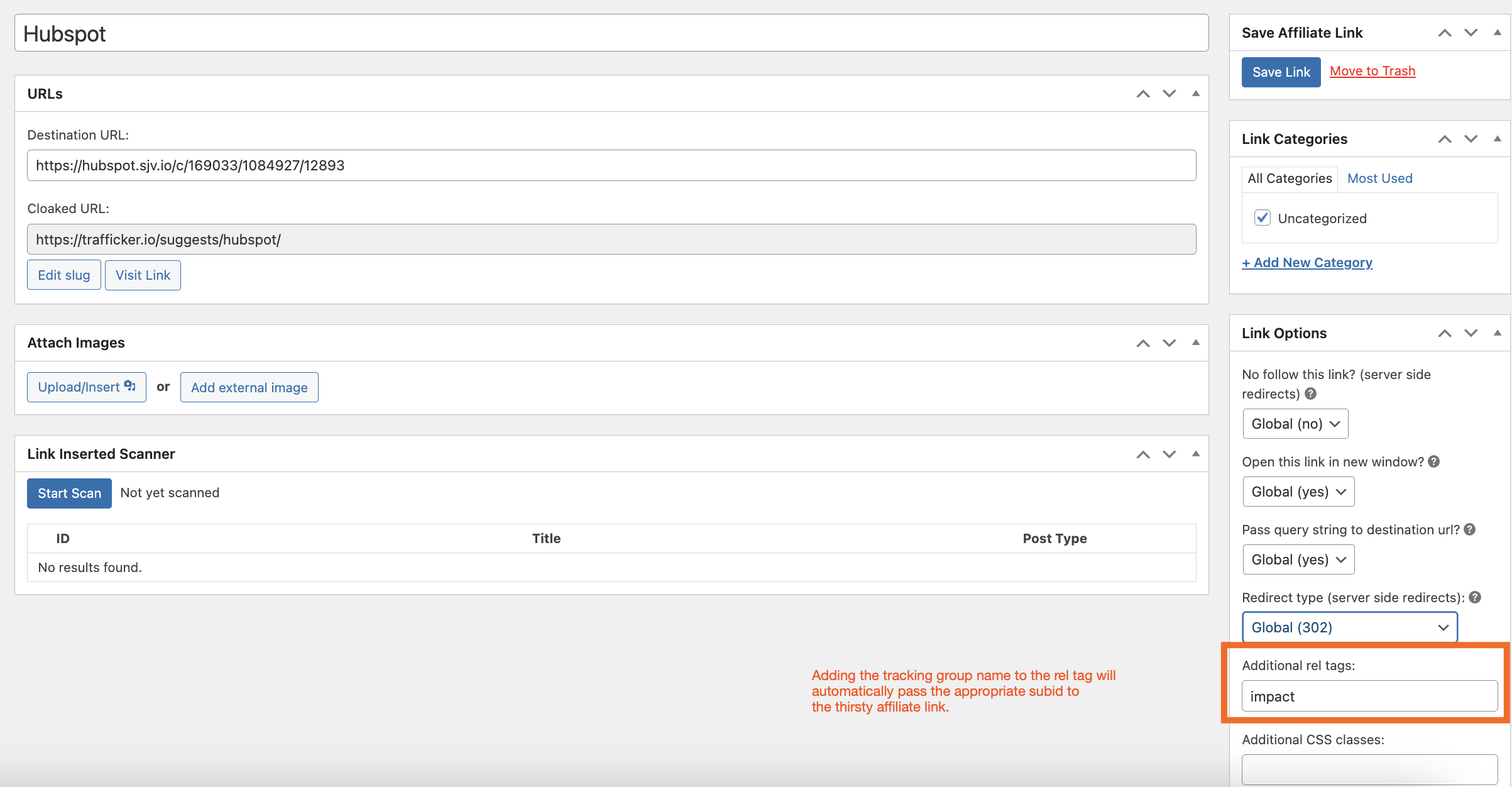Click the Post Type column header
1512x787 pixels.
pyautogui.click(x=1055, y=539)
